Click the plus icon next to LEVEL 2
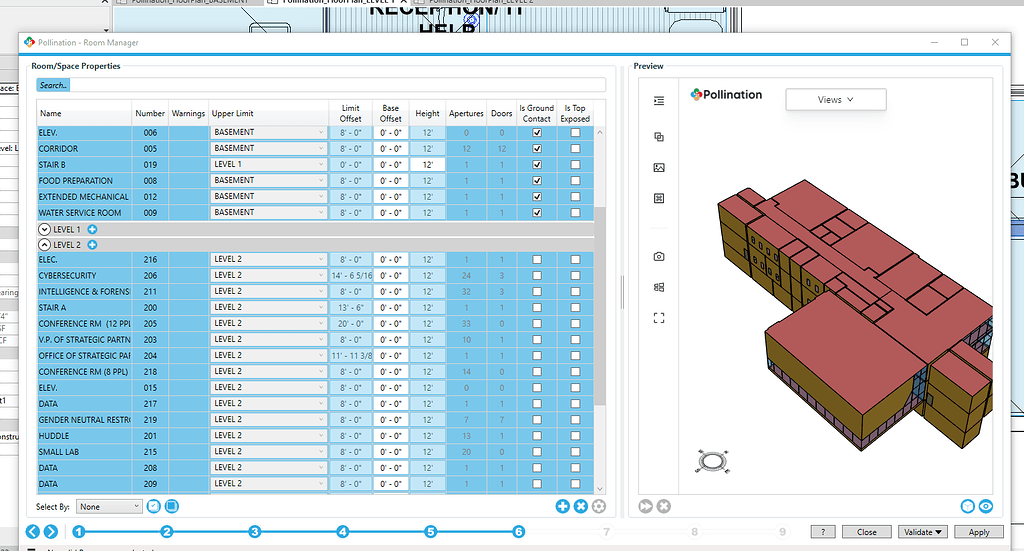The height and width of the screenshot is (551, 1024). tap(92, 245)
